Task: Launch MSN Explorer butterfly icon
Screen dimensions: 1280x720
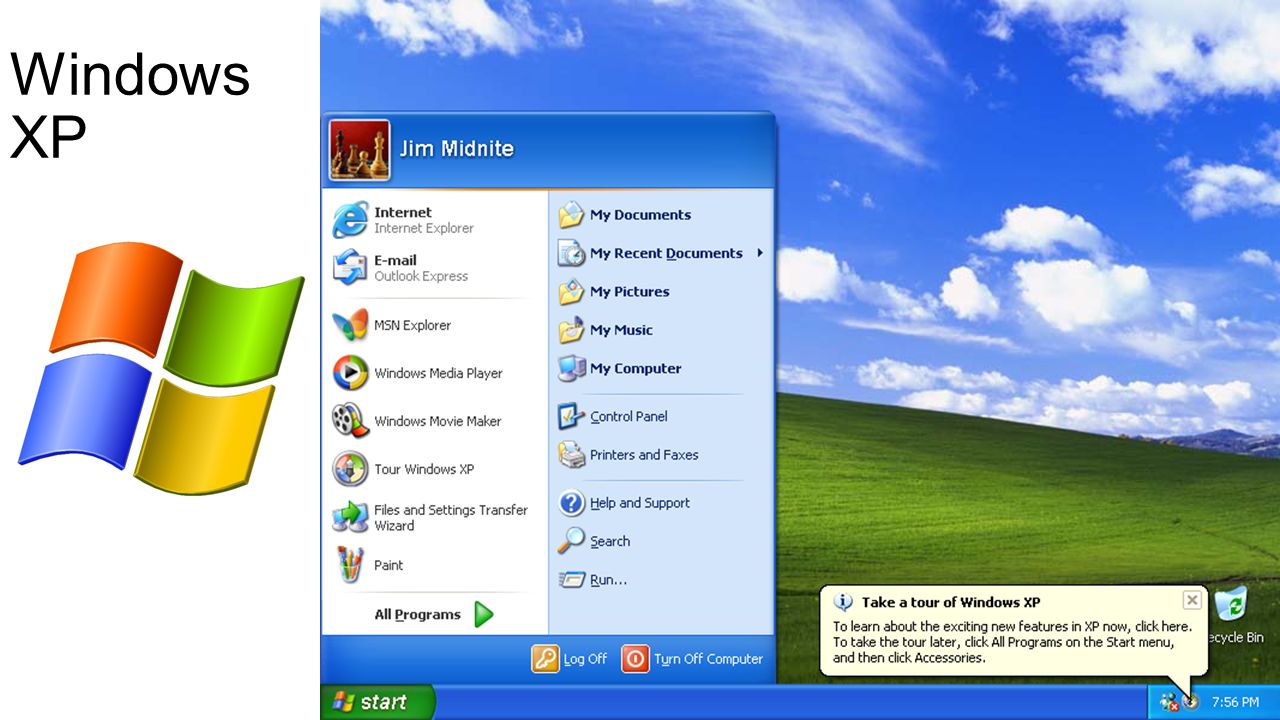Action: point(350,325)
